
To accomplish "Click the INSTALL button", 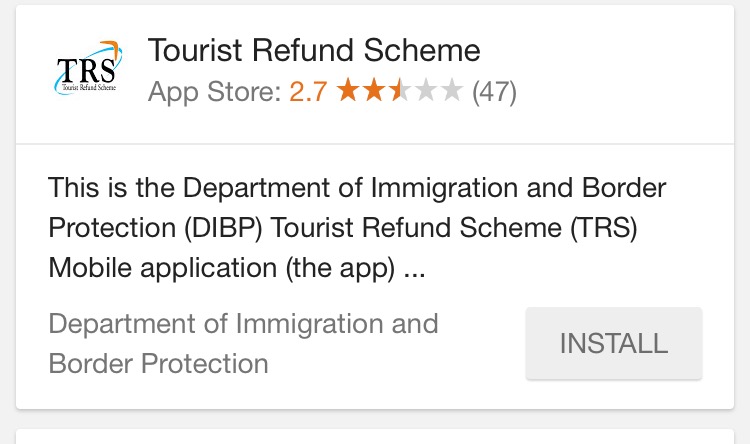I will pos(614,344).
